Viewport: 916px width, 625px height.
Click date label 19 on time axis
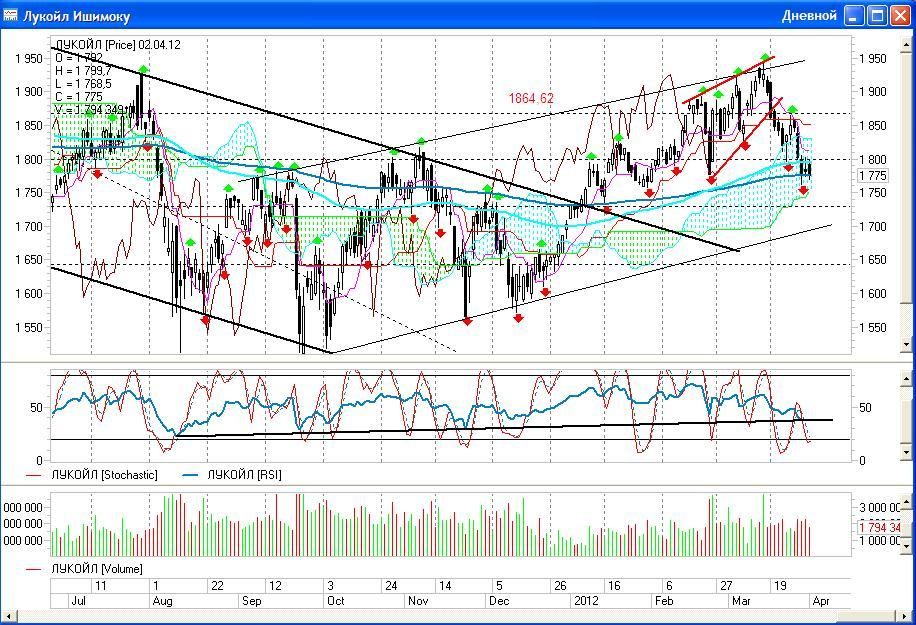click(x=780, y=586)
